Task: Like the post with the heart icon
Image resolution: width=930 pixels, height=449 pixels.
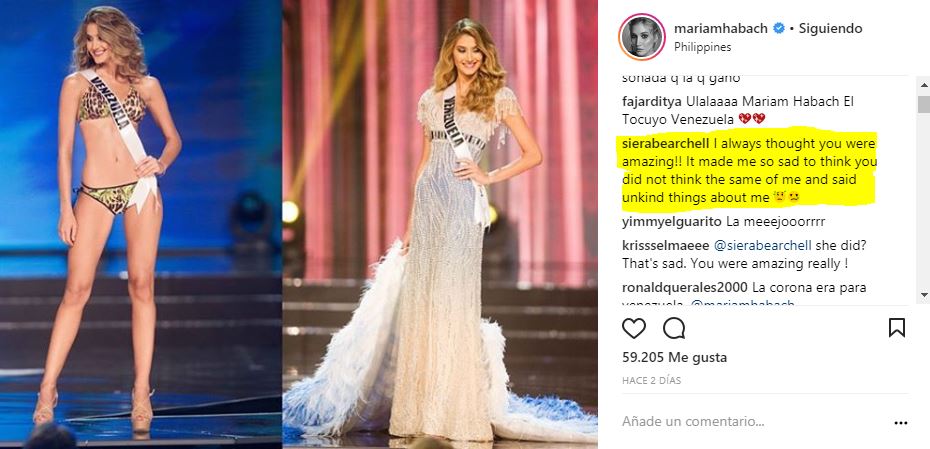Action: [x=633, y=328]
